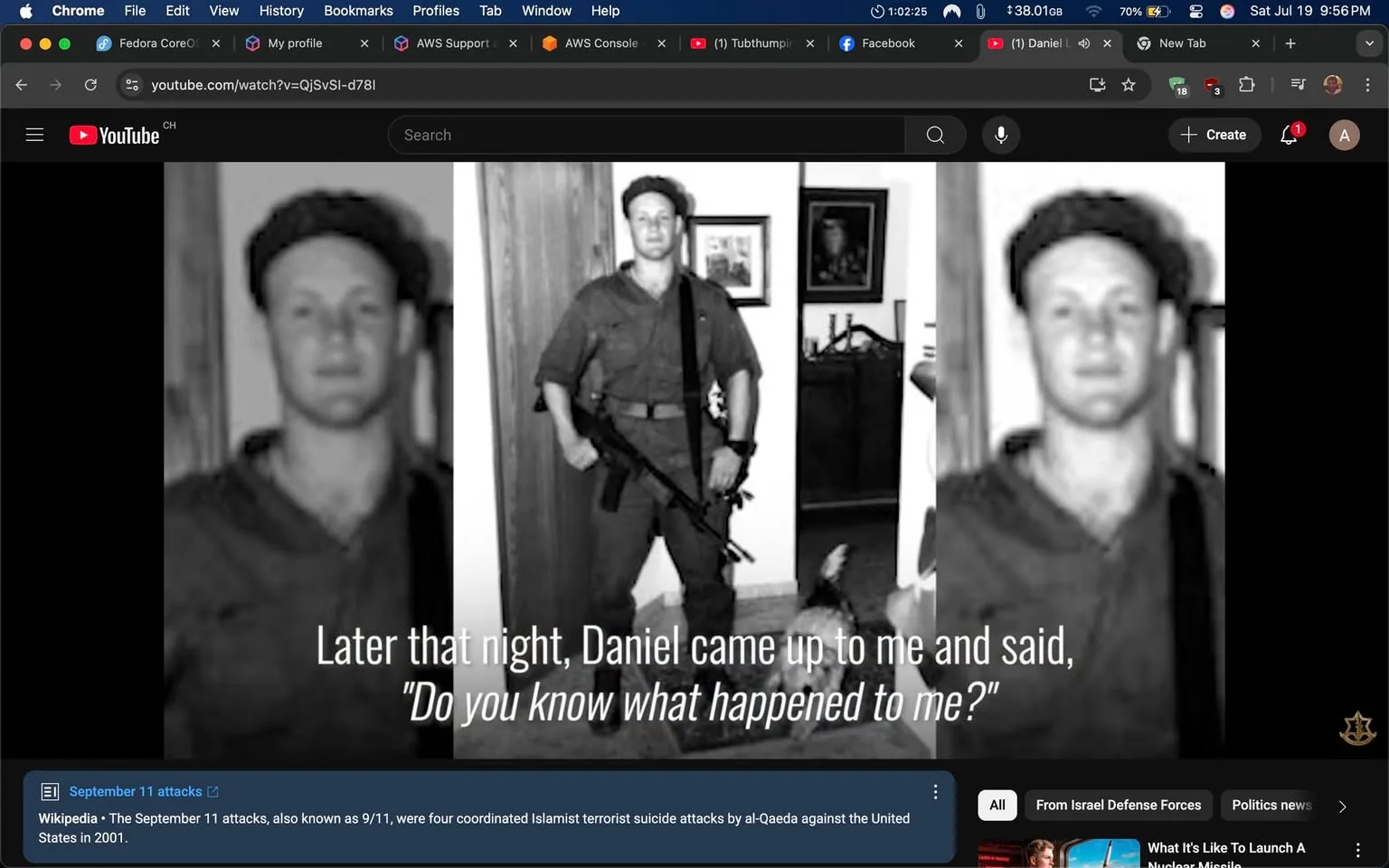Open the Chrome profile avatar

click(1332, 84)
